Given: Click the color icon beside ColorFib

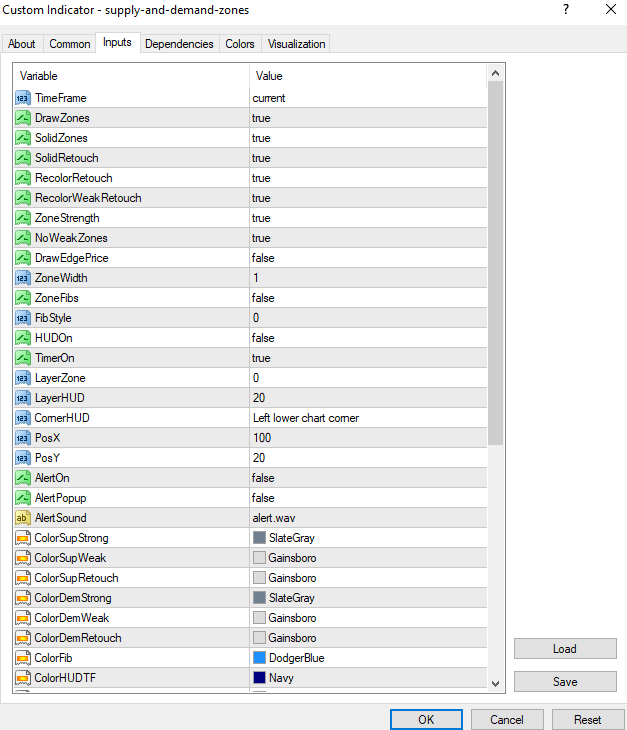Looking at the screenshot, I should (x=23, y=659).
